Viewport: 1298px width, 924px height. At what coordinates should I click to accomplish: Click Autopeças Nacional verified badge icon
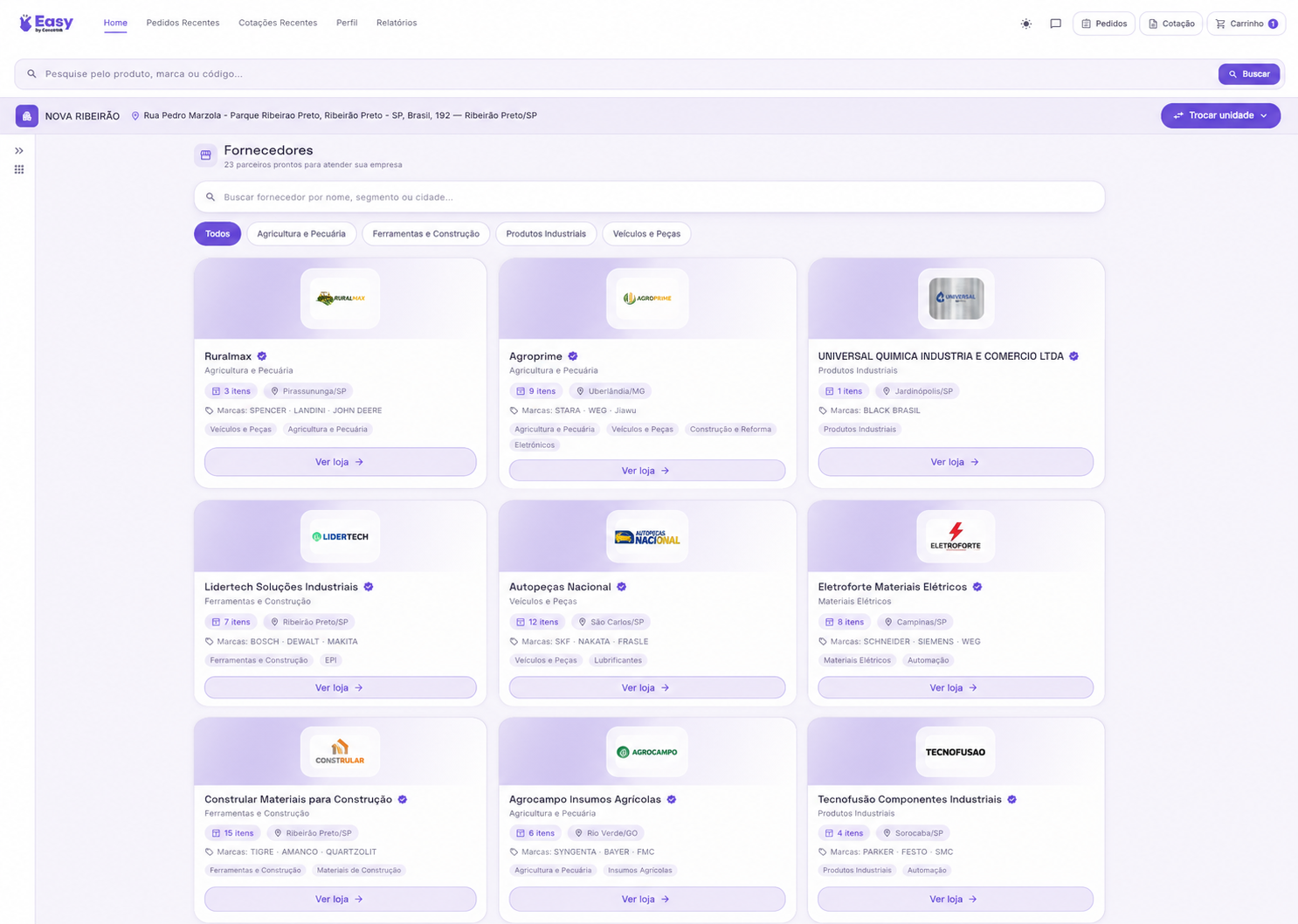(x=621, y=587)
